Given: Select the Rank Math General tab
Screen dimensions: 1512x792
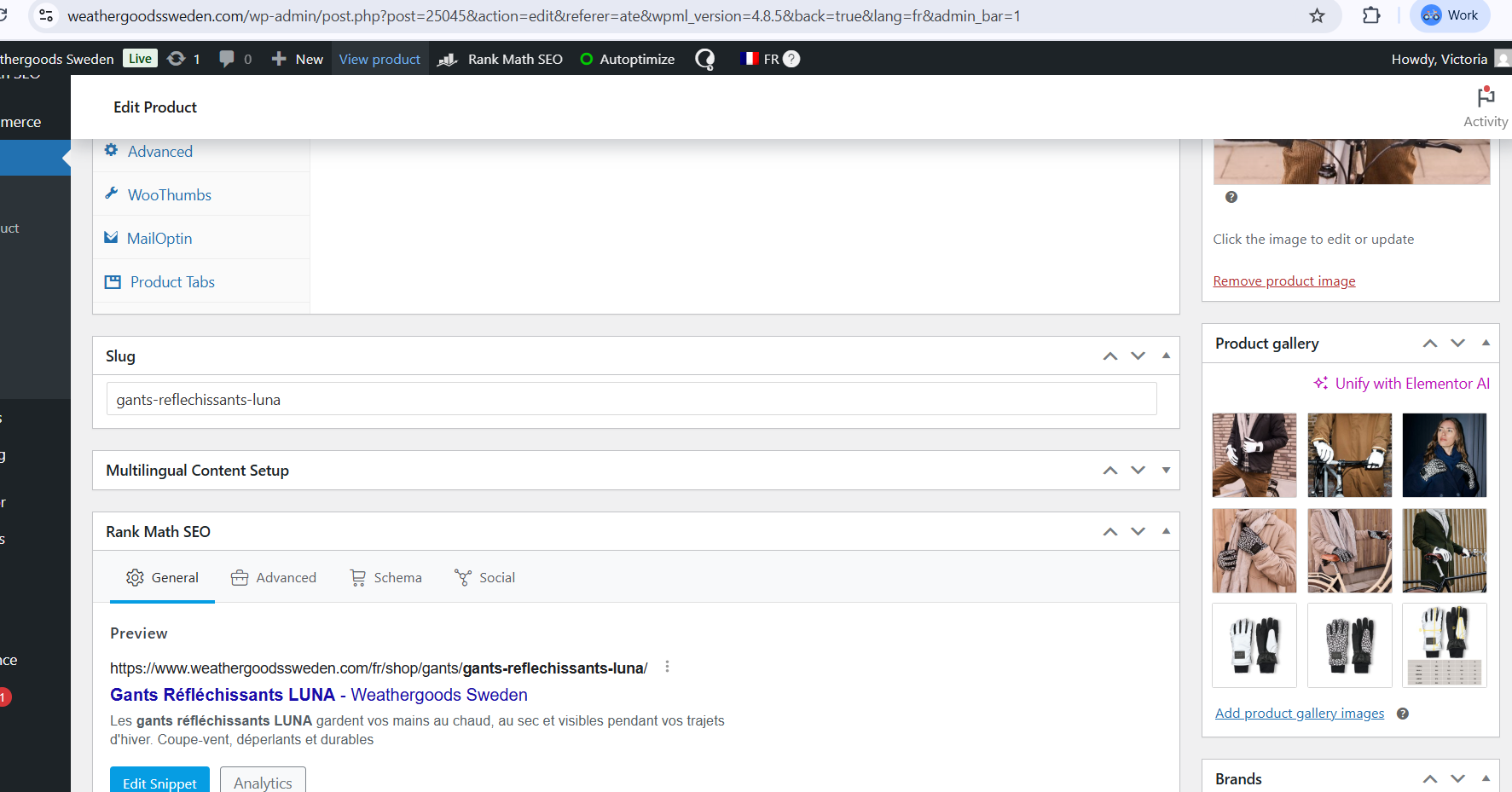Looking at the screenshot, I should click(162, 577).
